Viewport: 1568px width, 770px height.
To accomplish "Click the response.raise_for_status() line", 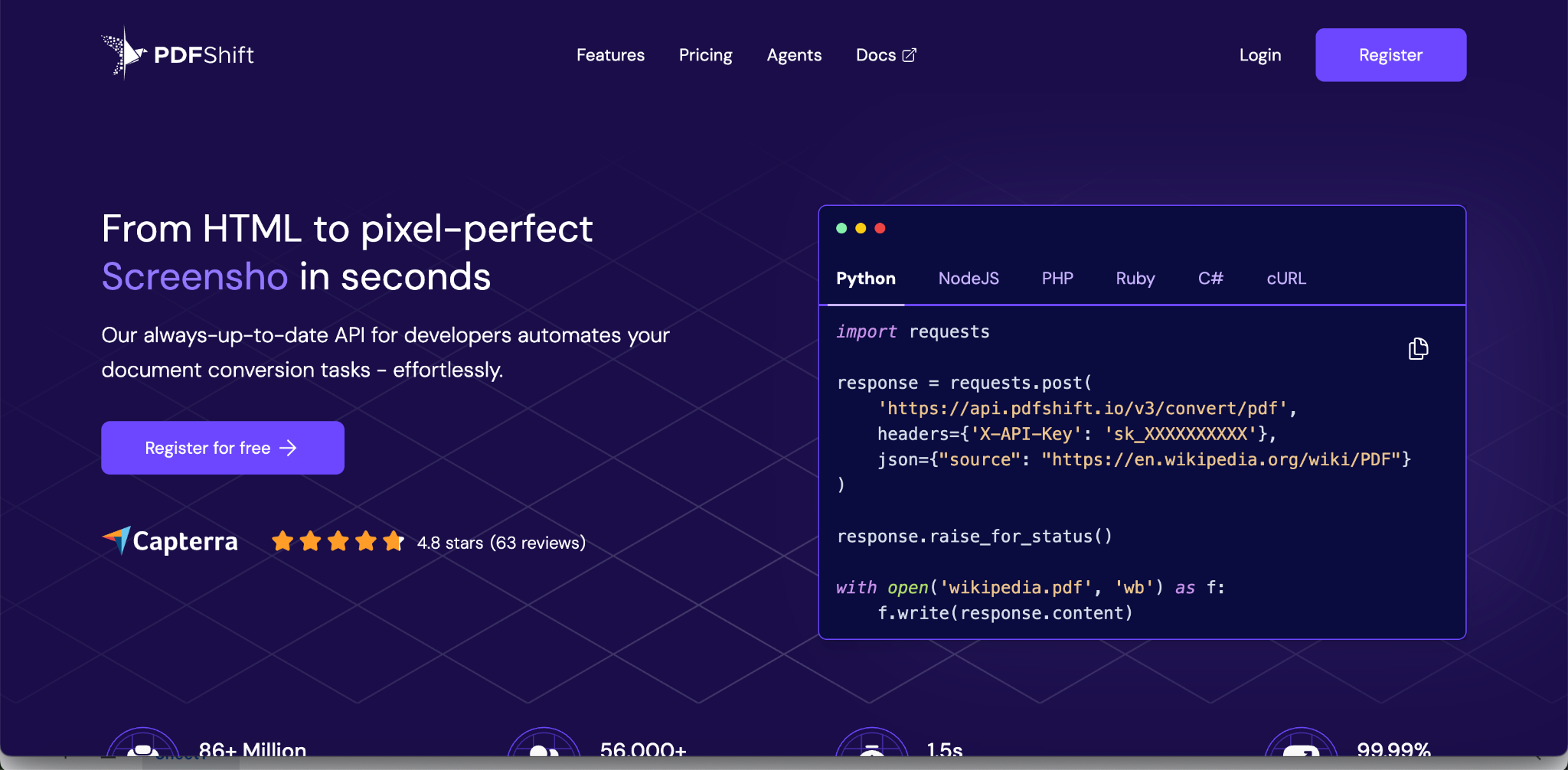I will click(x=974, y=537).
